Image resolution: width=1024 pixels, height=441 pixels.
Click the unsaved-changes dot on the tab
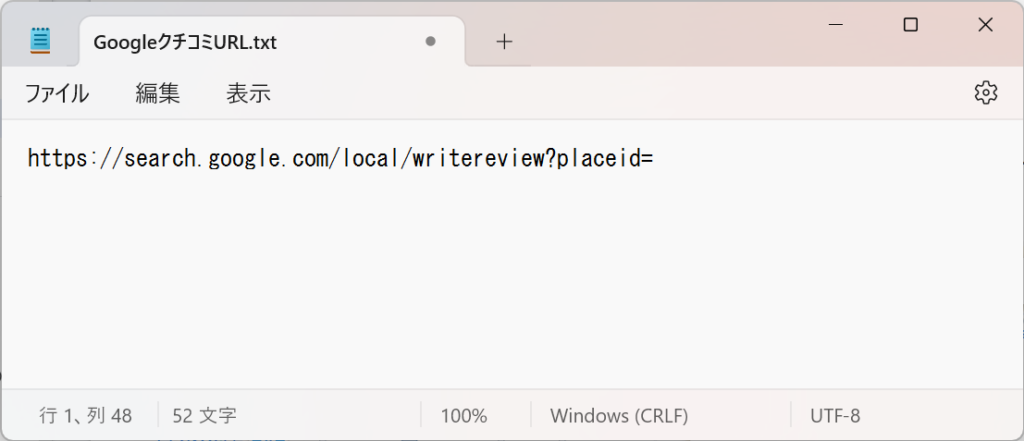[x=430, y=41]
